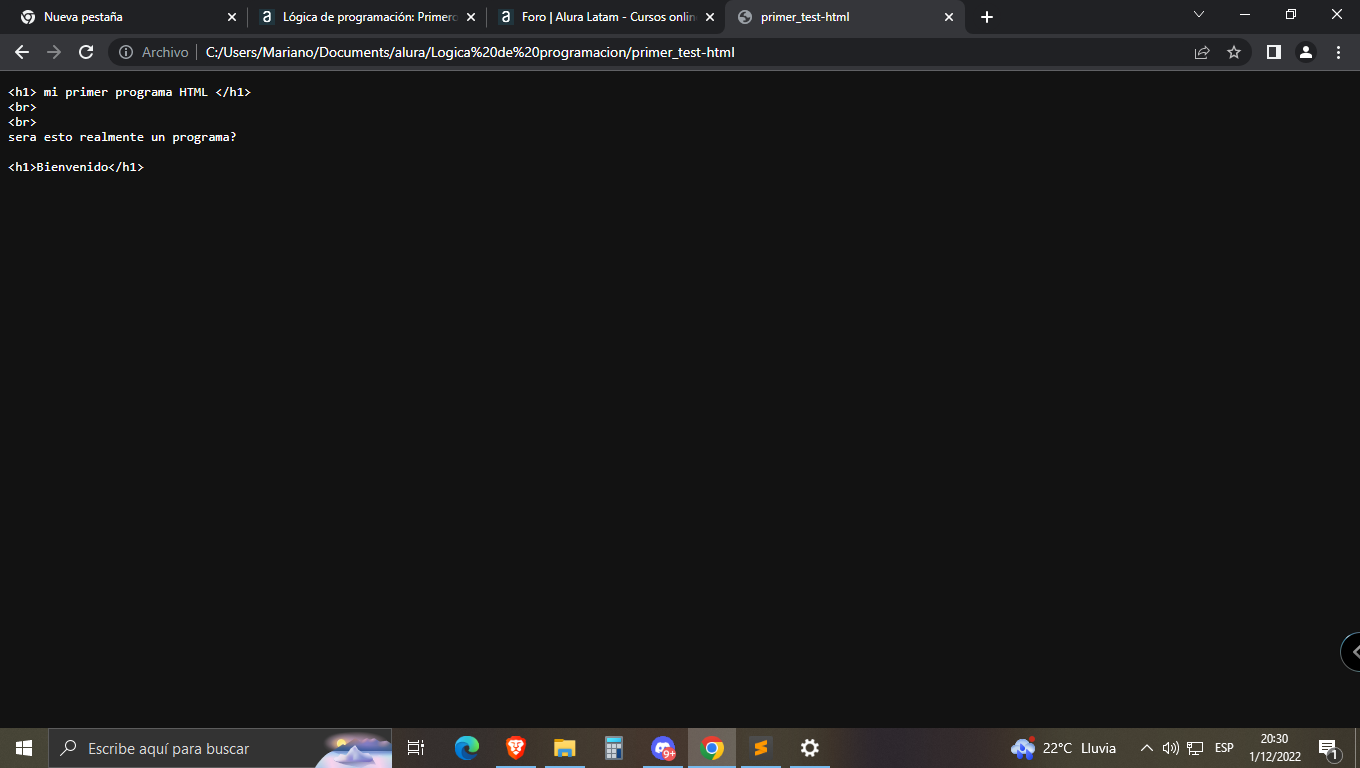
Task: Show hidden system tray icons
Action: 1147,748
